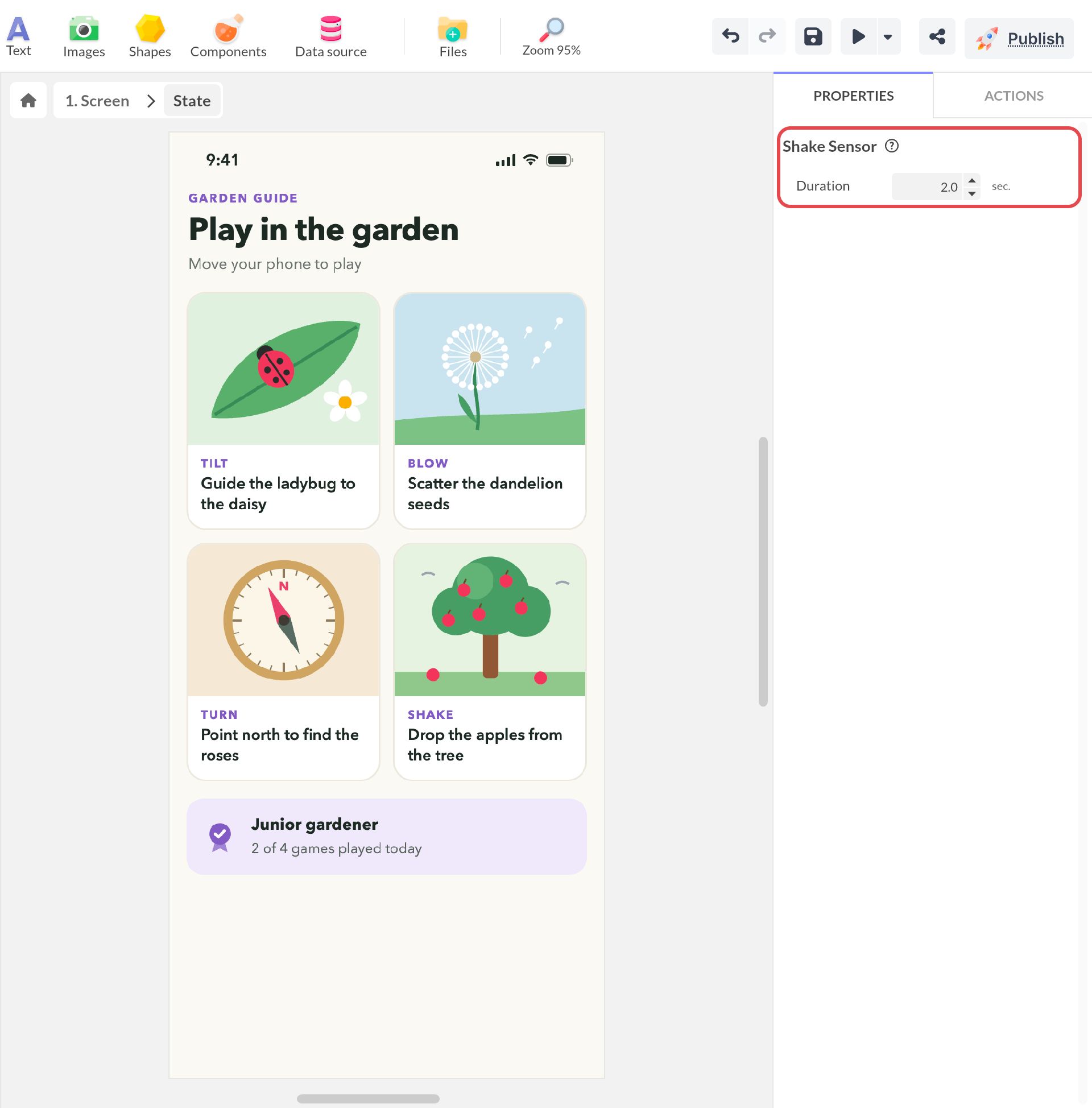
Task: Expand the preview options dropdown arrow
Action: pyautogui.click(x=888, y=37)
